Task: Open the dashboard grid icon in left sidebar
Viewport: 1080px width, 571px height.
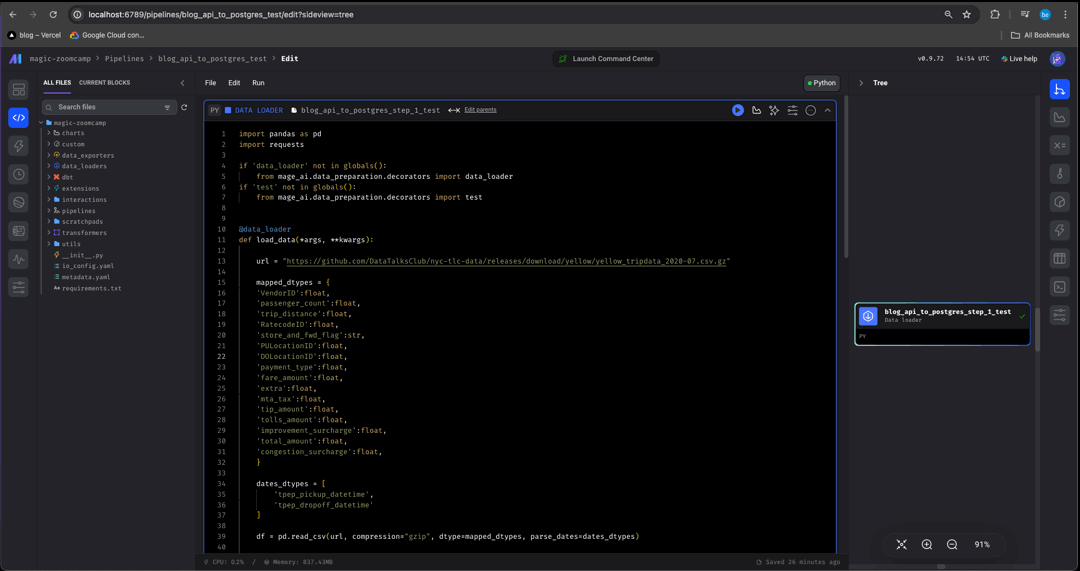Action: pyautogui.click(x=19, y=90)
